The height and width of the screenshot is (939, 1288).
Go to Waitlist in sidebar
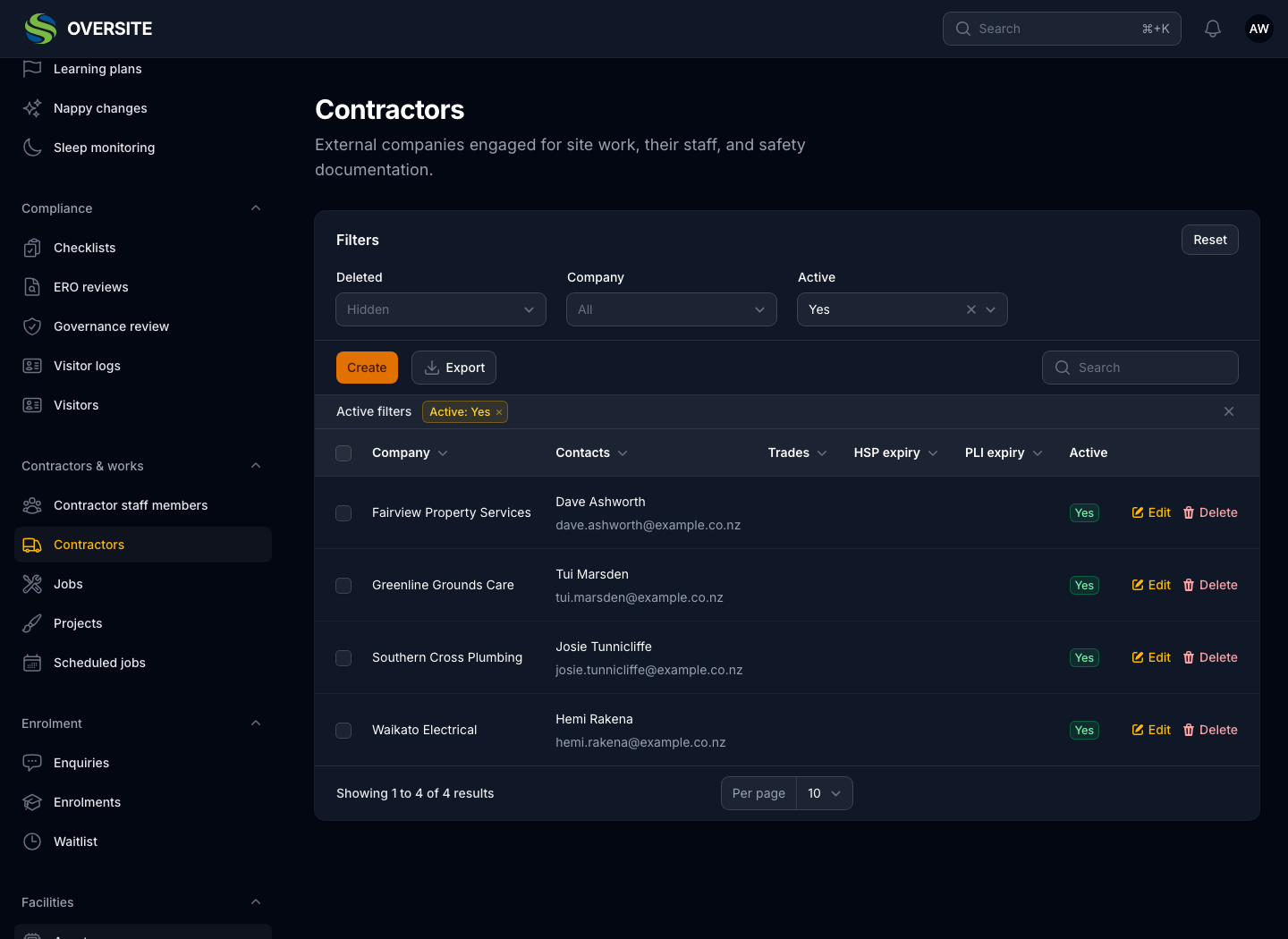pyautogui.click(x=143, y=842)
